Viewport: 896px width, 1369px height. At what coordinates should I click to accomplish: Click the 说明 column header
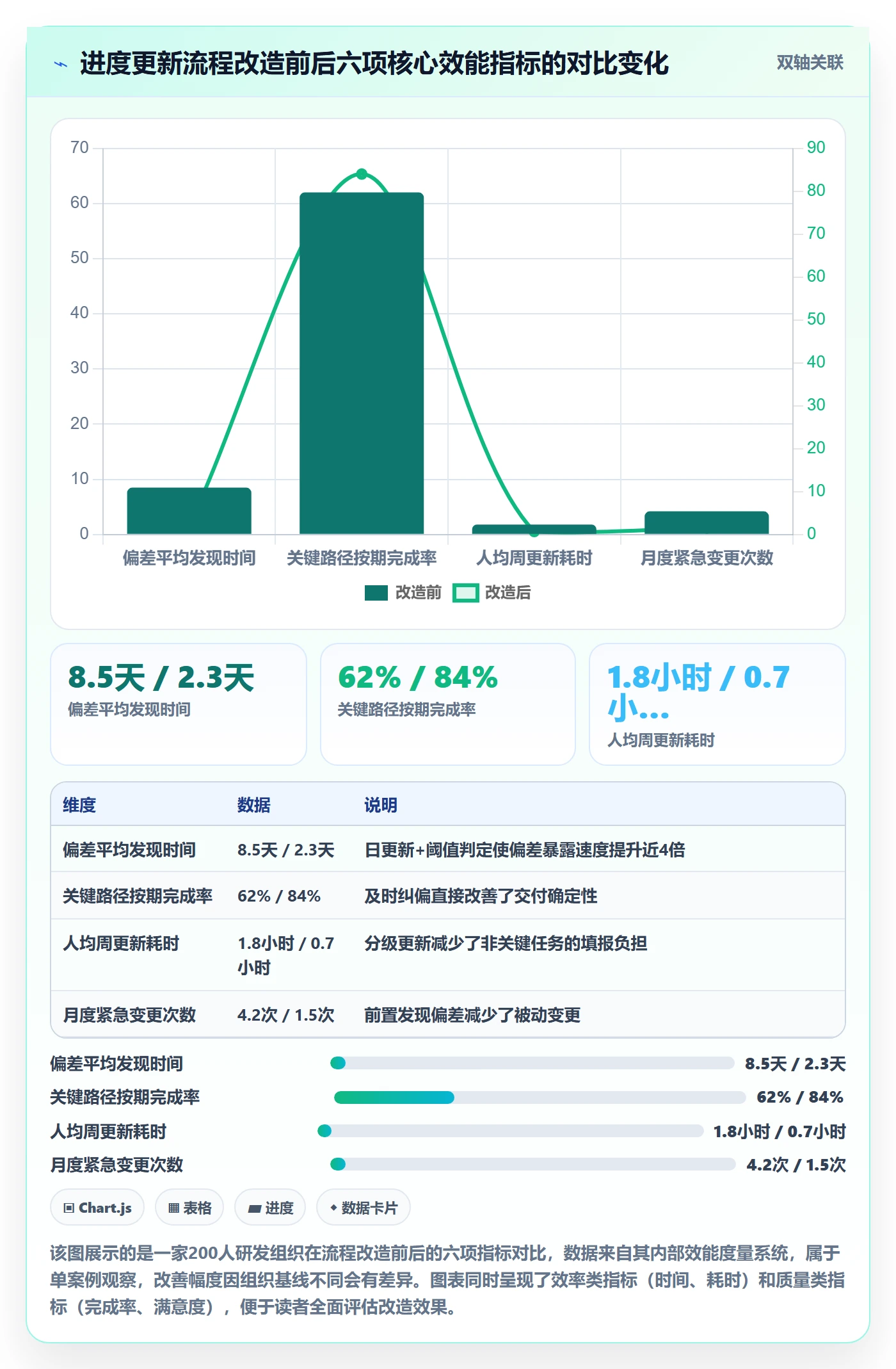pos(381,805)
